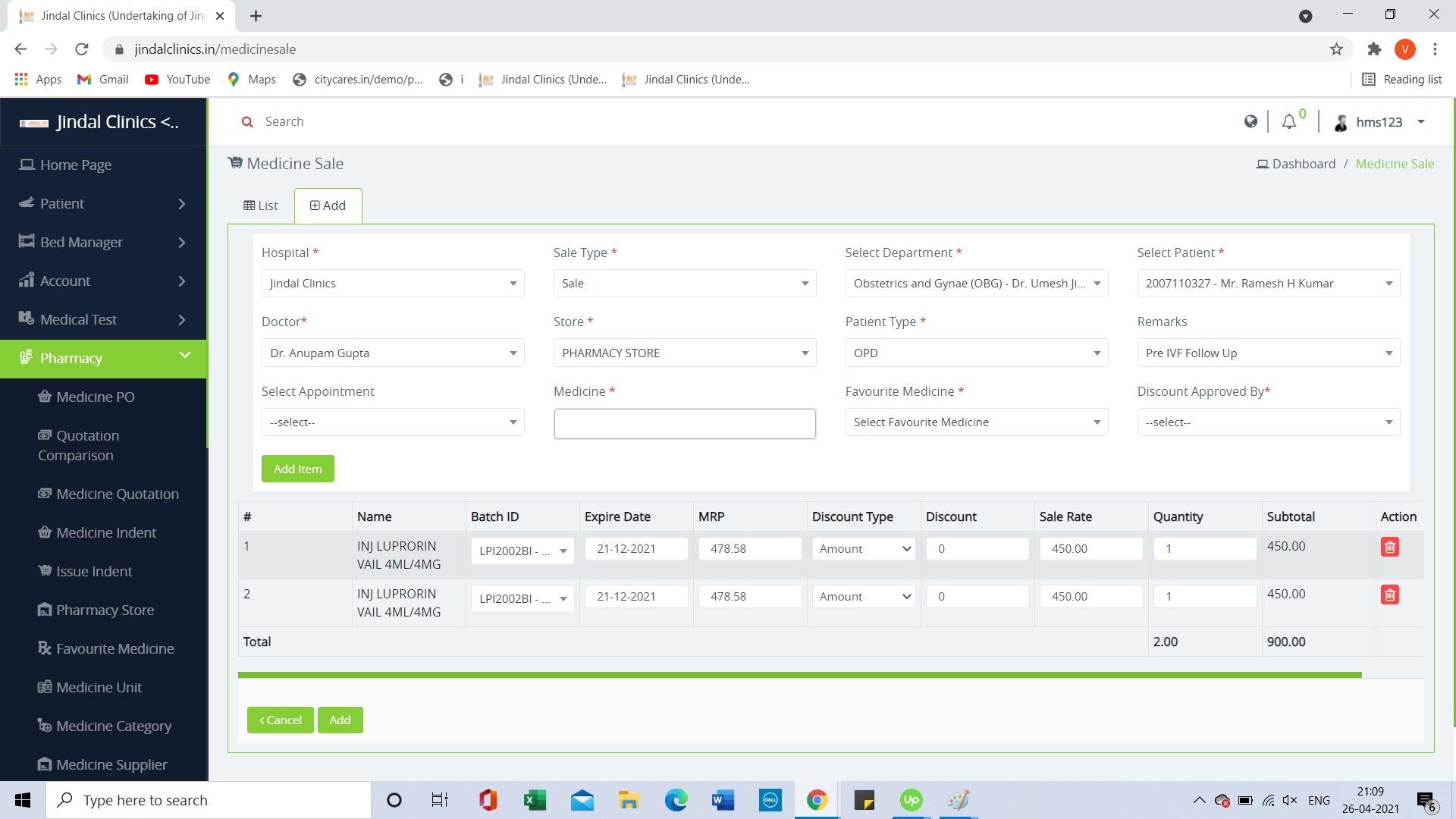Click the Add Item button
The height and width of the screenshot is (819, 1456).
[297, 469]
